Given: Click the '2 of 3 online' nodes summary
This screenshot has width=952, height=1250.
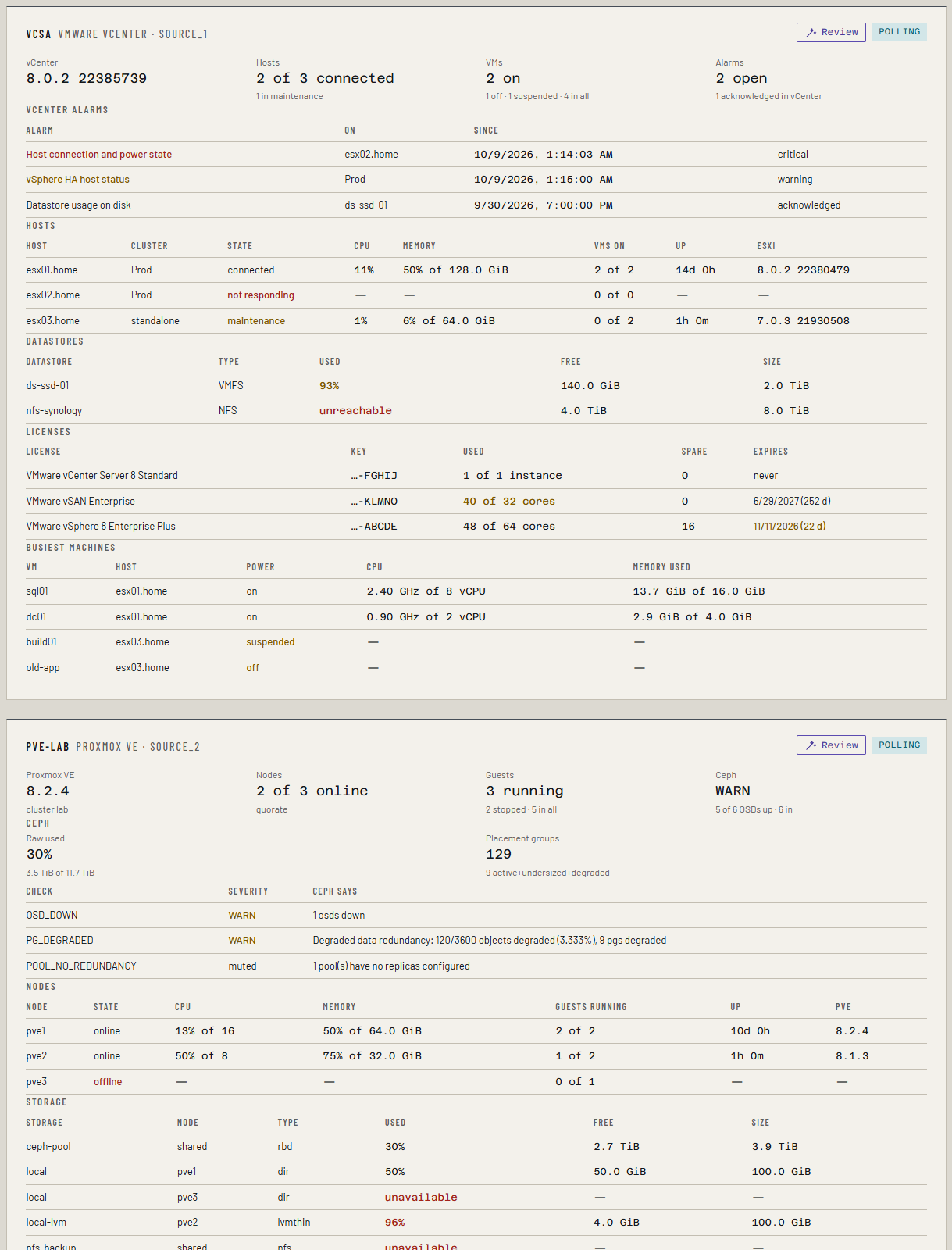Looking at the screenshot, I should point(312,791).
